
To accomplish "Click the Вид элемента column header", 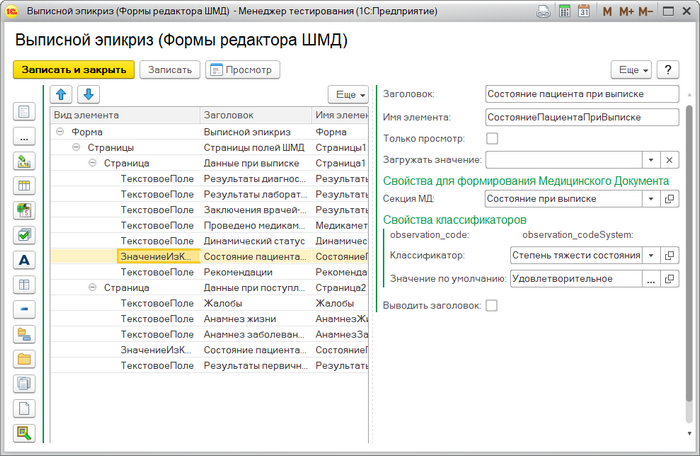I will tap(125, 115).
